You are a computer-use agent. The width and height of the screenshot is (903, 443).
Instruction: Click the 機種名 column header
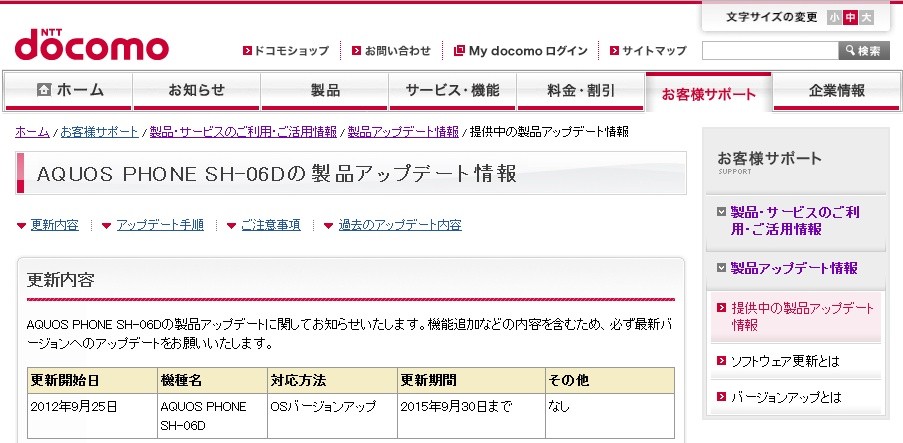pyautogui.click(x=212, y=381)
